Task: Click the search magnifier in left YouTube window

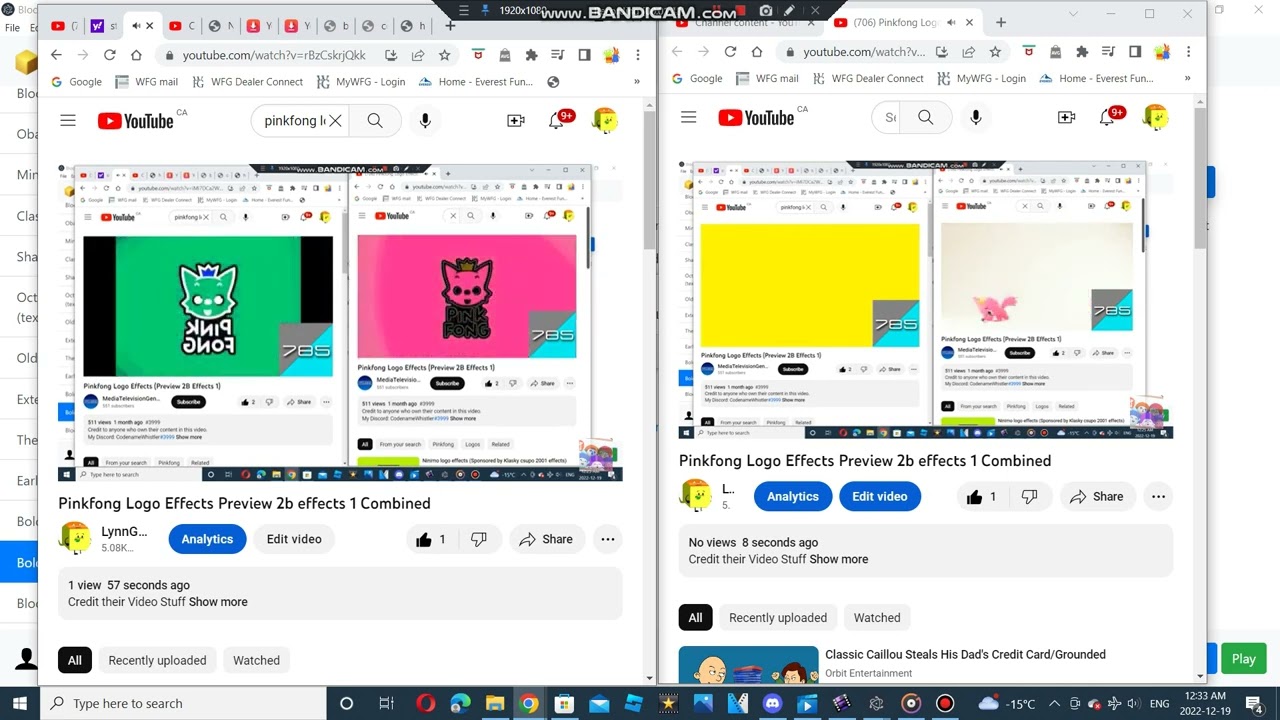Action: [375, 121]
